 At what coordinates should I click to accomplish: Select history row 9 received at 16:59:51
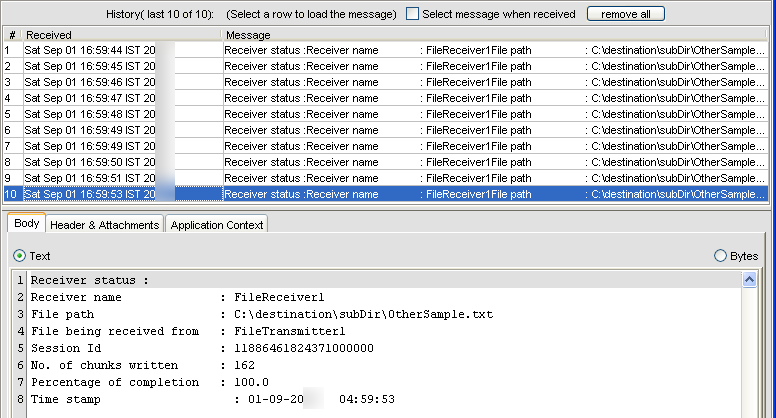pyautogui.click(x=386, y=178)
